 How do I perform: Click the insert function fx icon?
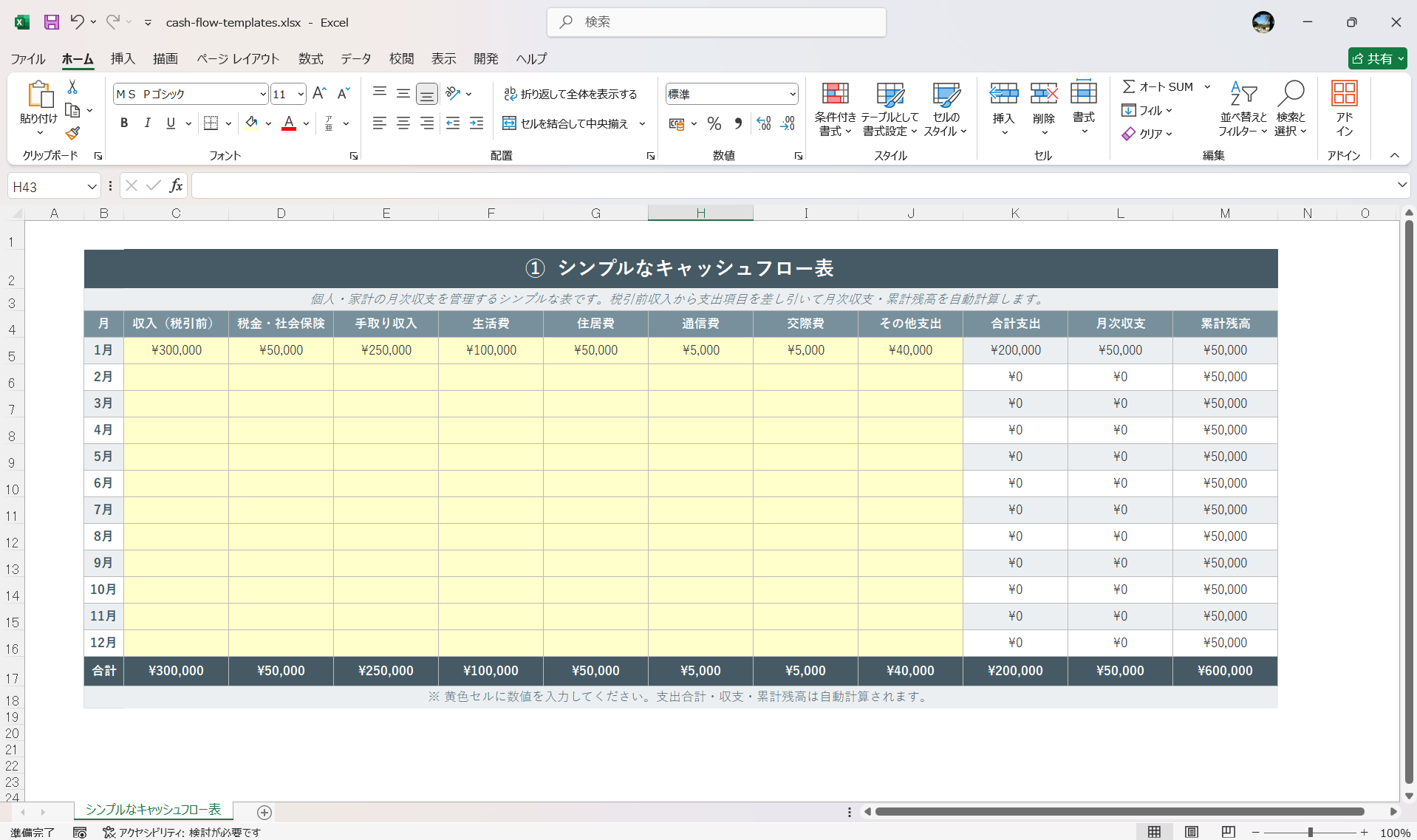176,186
